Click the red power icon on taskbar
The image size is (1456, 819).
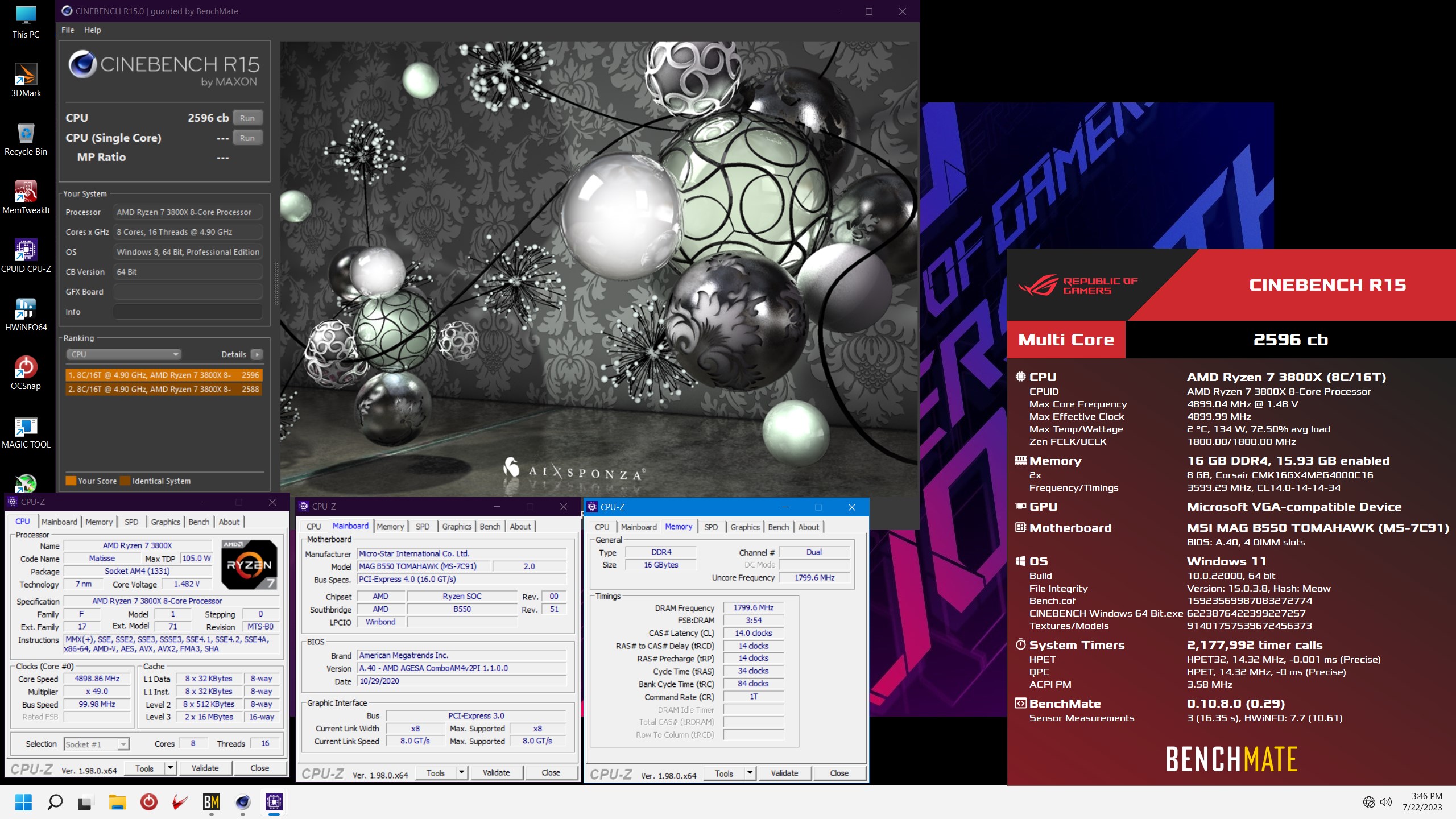tap(148, 802)
